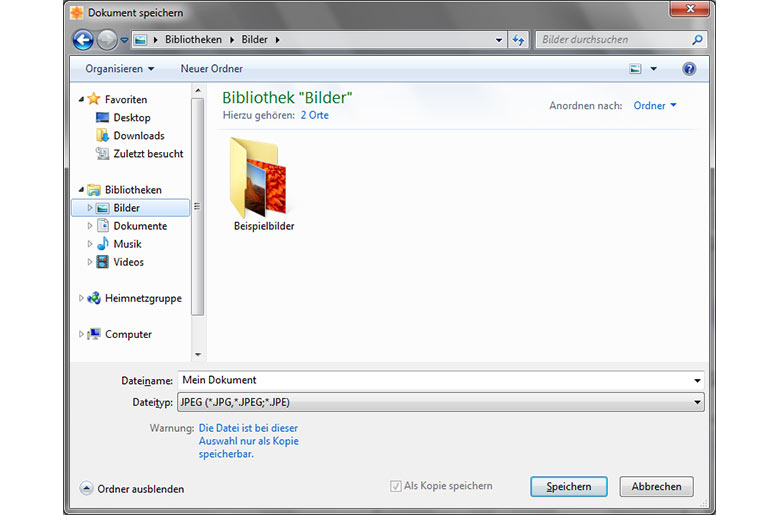Click the library icon in address bar
This screenshot has height=515, width=780.
[x=141, y=40]
